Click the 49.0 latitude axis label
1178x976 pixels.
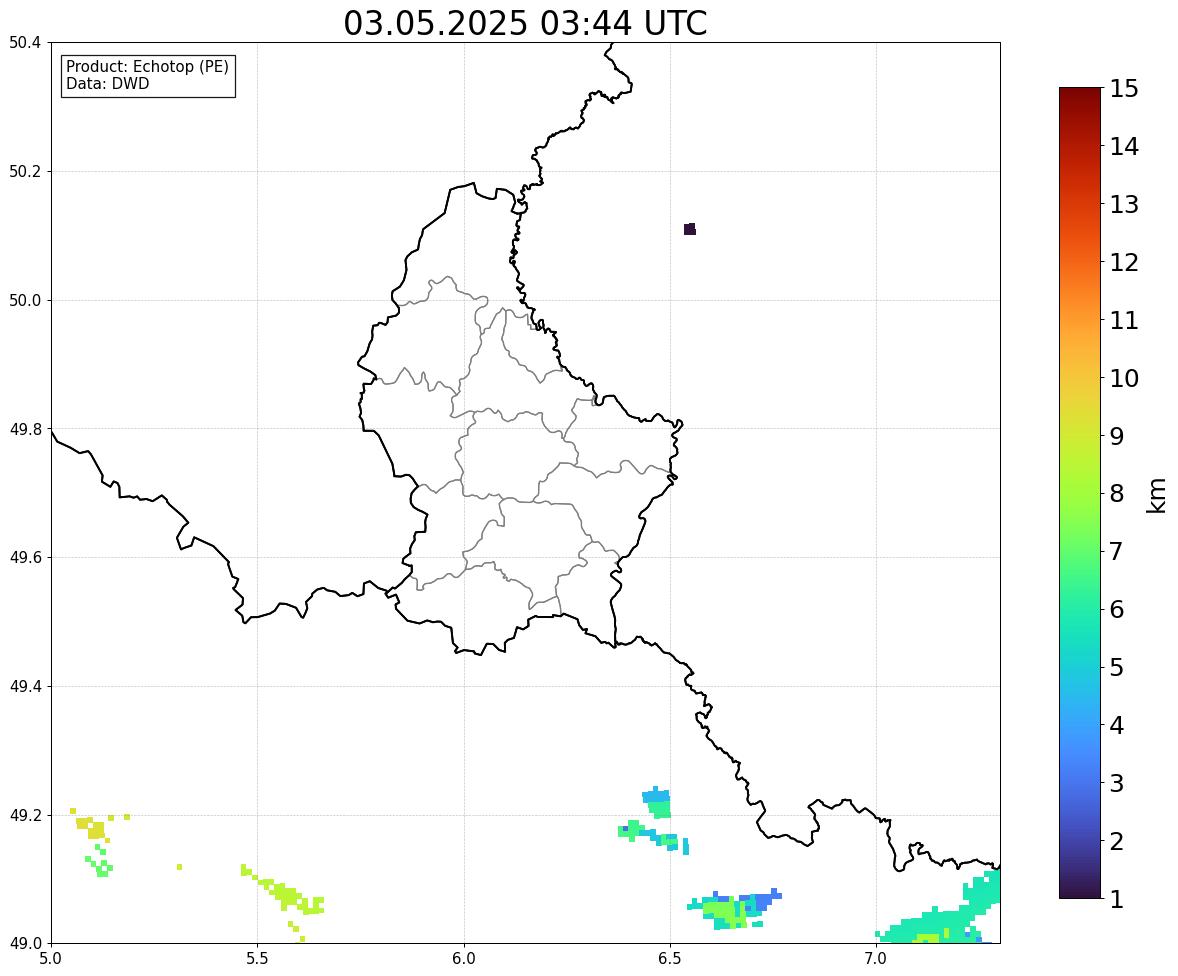tap(25, 944)
